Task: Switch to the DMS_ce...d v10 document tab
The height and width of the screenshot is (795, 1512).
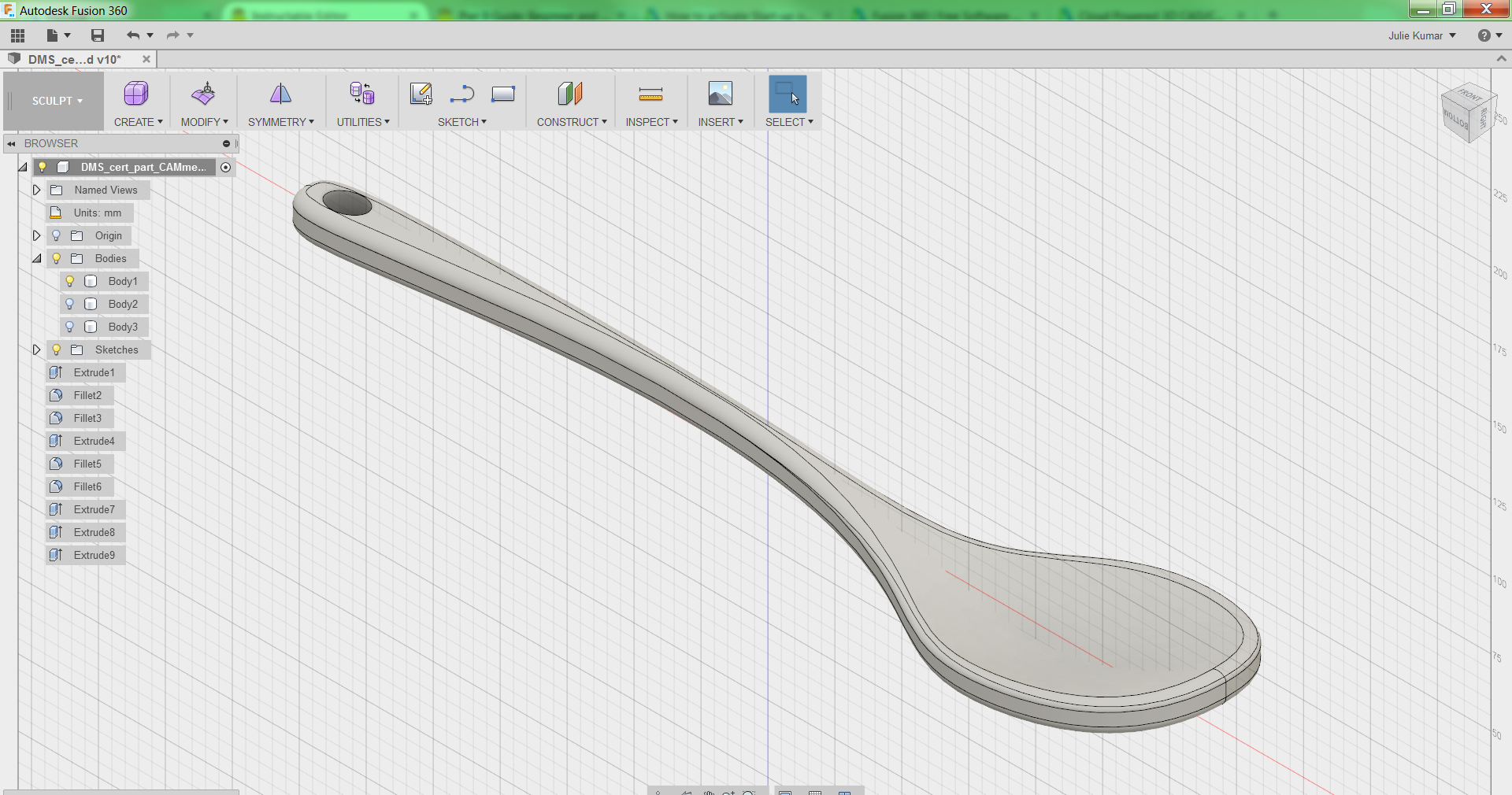Action: click(74, 59)
